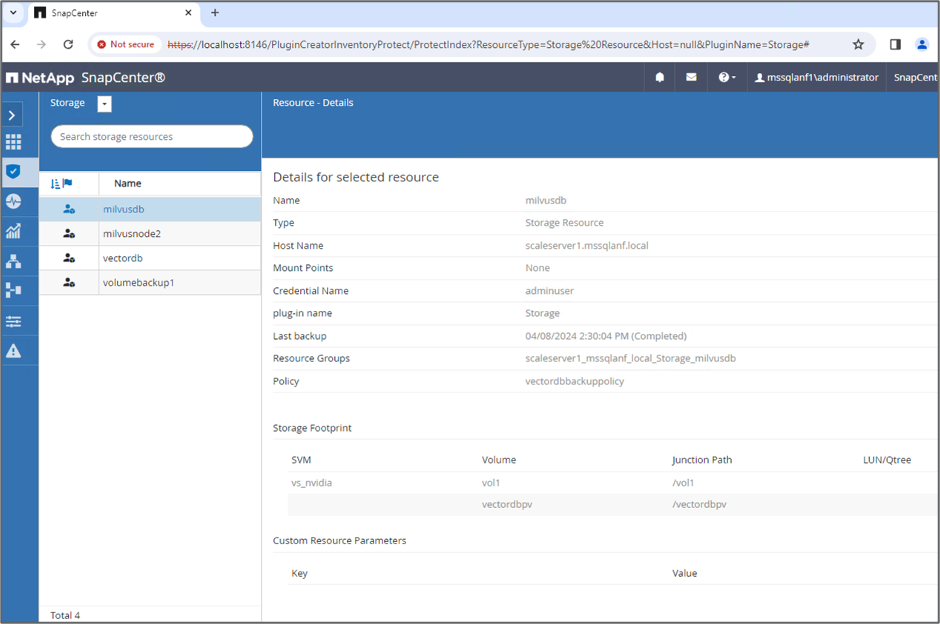Click the Resources shield icon in sidebar
Viewport: 940px width, 624px height.
click(13, 171)
